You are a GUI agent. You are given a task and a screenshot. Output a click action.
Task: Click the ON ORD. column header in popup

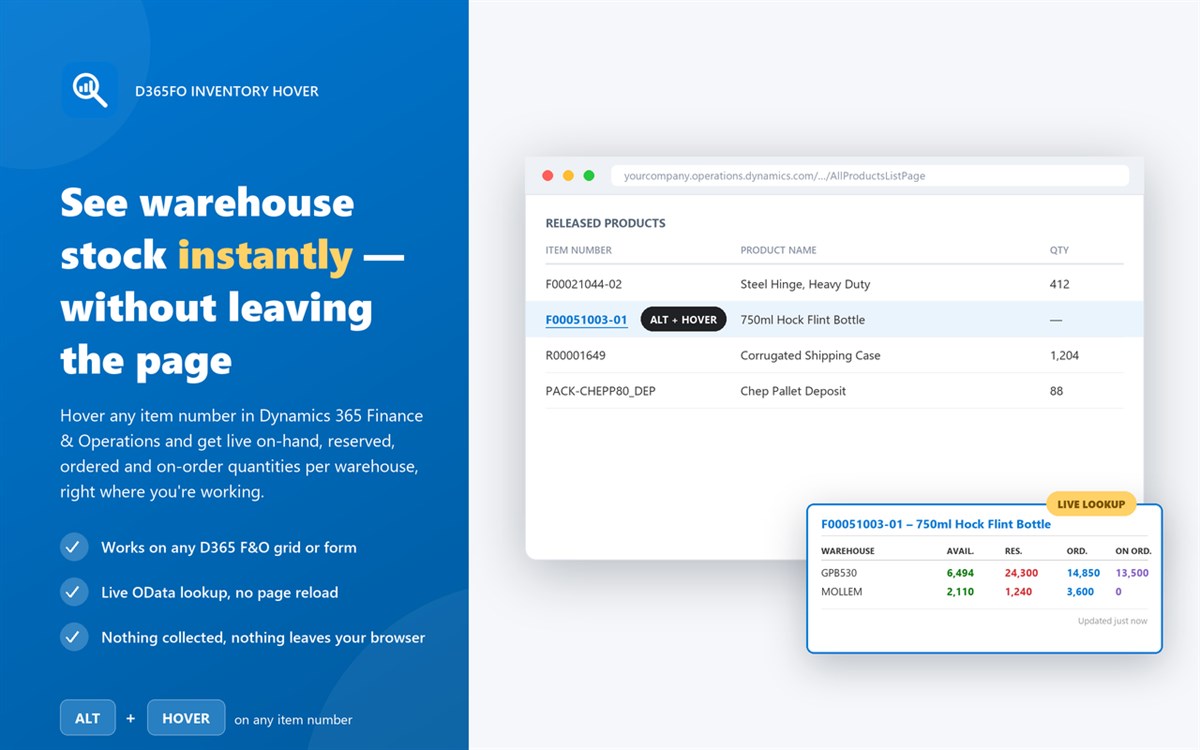[1133, 551]
